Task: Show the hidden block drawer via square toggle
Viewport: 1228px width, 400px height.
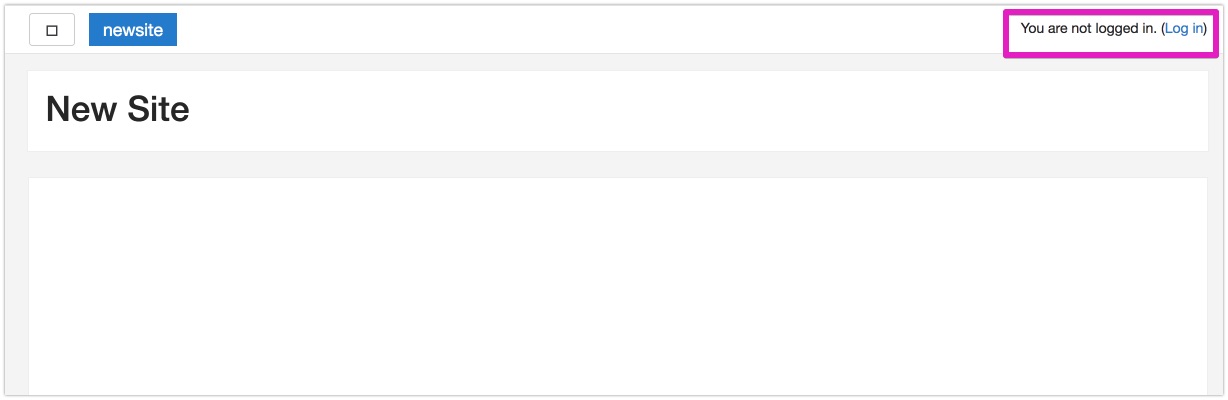Action: [52, 30]
